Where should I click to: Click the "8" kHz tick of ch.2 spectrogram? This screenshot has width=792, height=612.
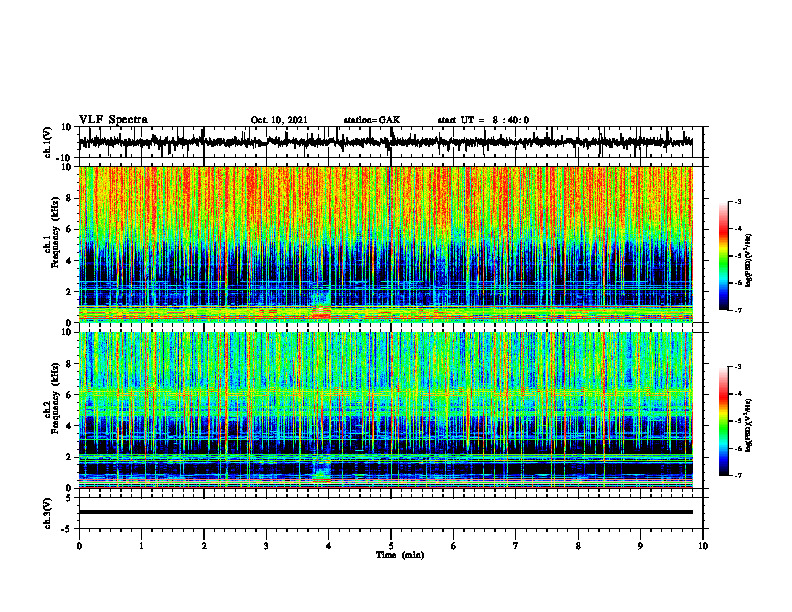(x=70, y=364)
